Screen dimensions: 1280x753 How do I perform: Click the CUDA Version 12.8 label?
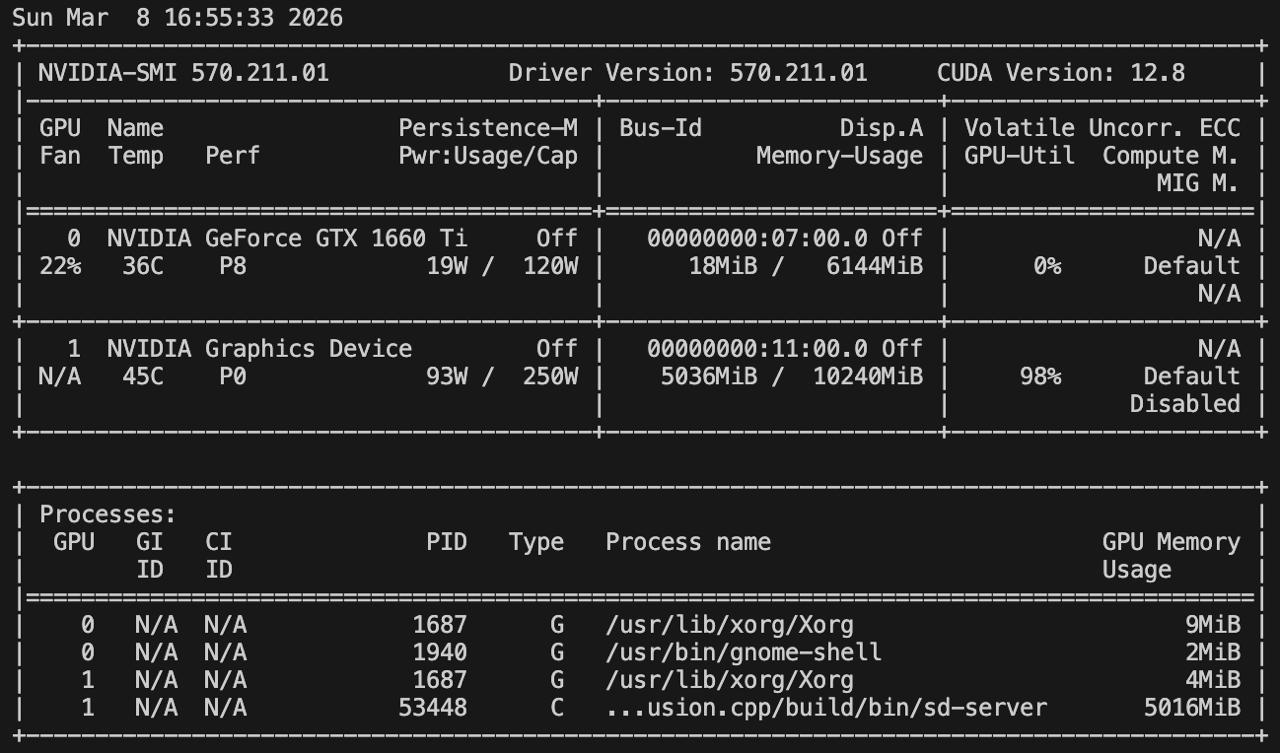[x=1060, y=73]
